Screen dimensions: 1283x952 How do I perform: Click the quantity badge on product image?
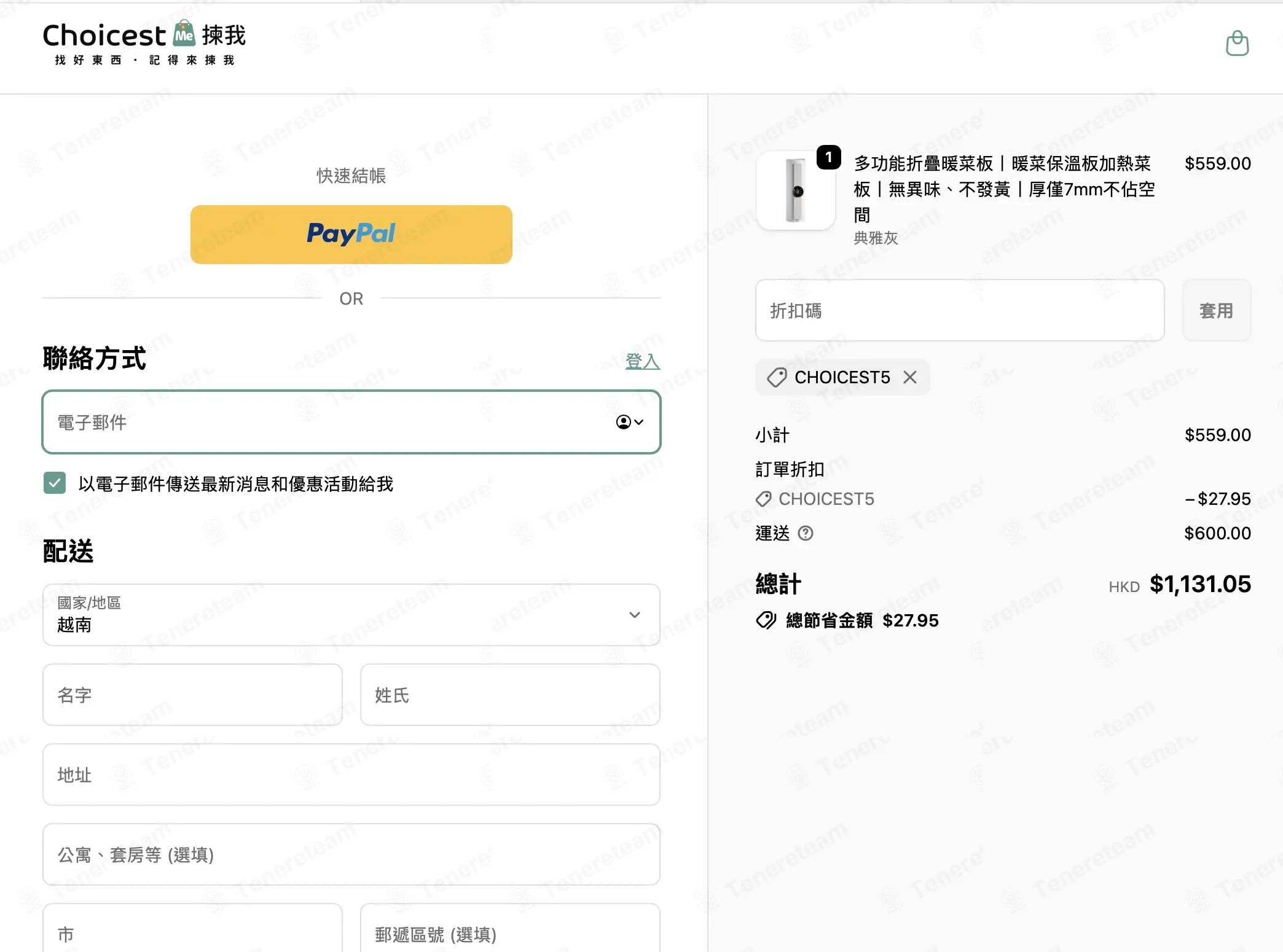pos(828,157)
